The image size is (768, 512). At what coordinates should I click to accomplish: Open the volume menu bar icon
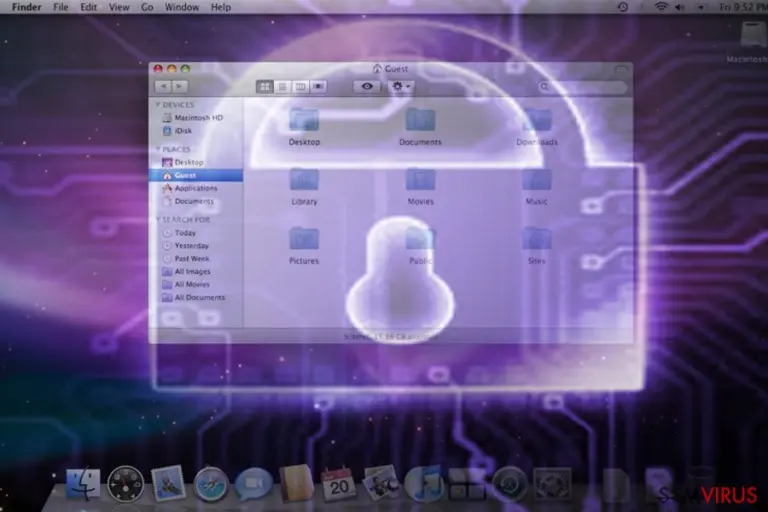(x=680, y=7)
